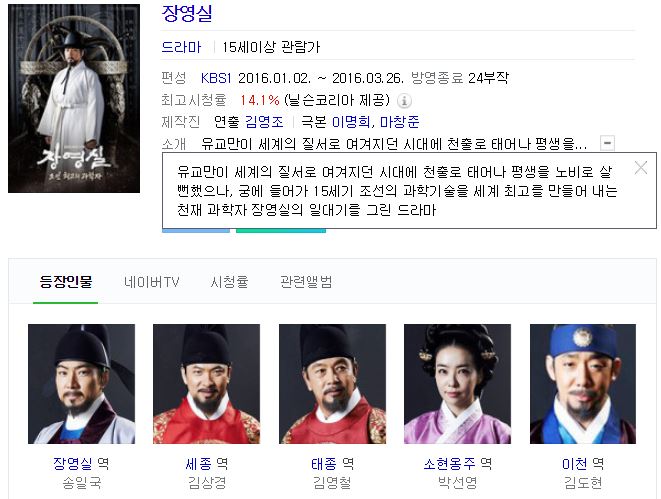Click the 이천 역 character link
Screen dimensions: 661x499
[x=583, y=464]
